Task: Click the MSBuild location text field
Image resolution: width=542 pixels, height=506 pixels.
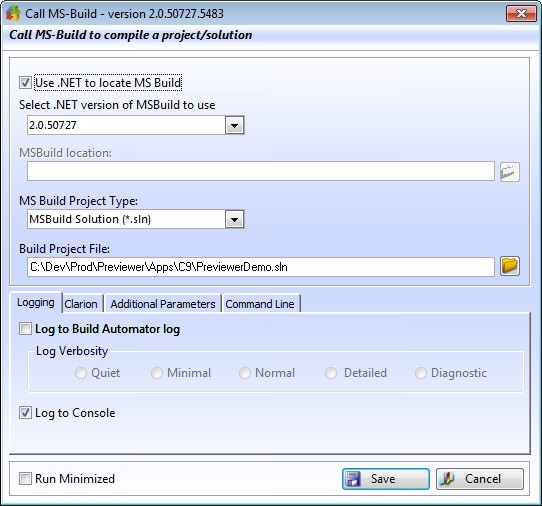Action: 261,171
